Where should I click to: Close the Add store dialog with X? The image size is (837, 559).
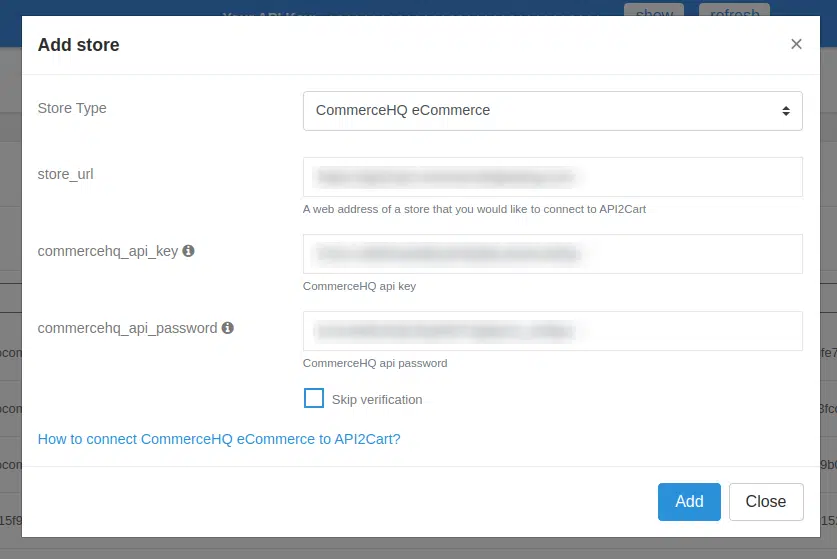pos(796,44)
